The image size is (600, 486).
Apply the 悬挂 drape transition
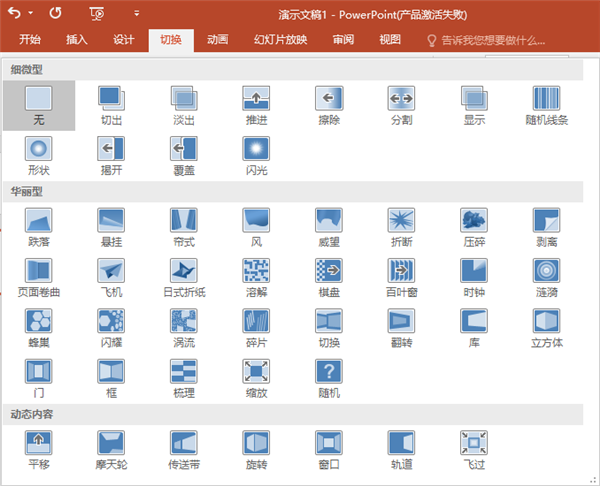(111, 227)
